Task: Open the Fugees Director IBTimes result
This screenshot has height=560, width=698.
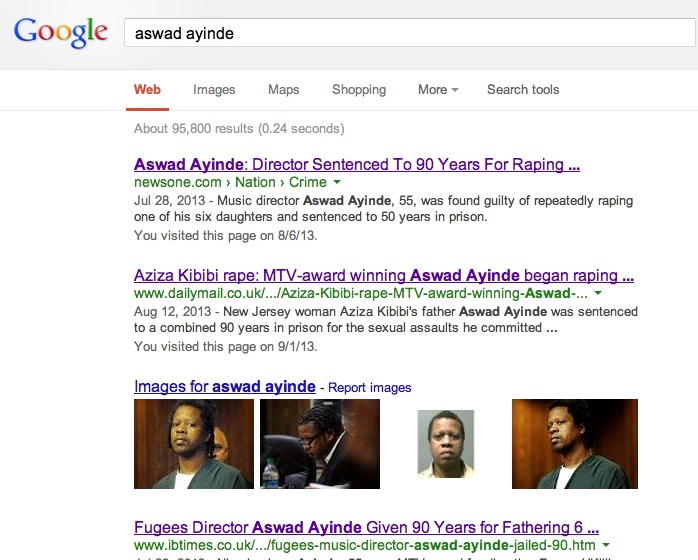Action: (366, 528)
